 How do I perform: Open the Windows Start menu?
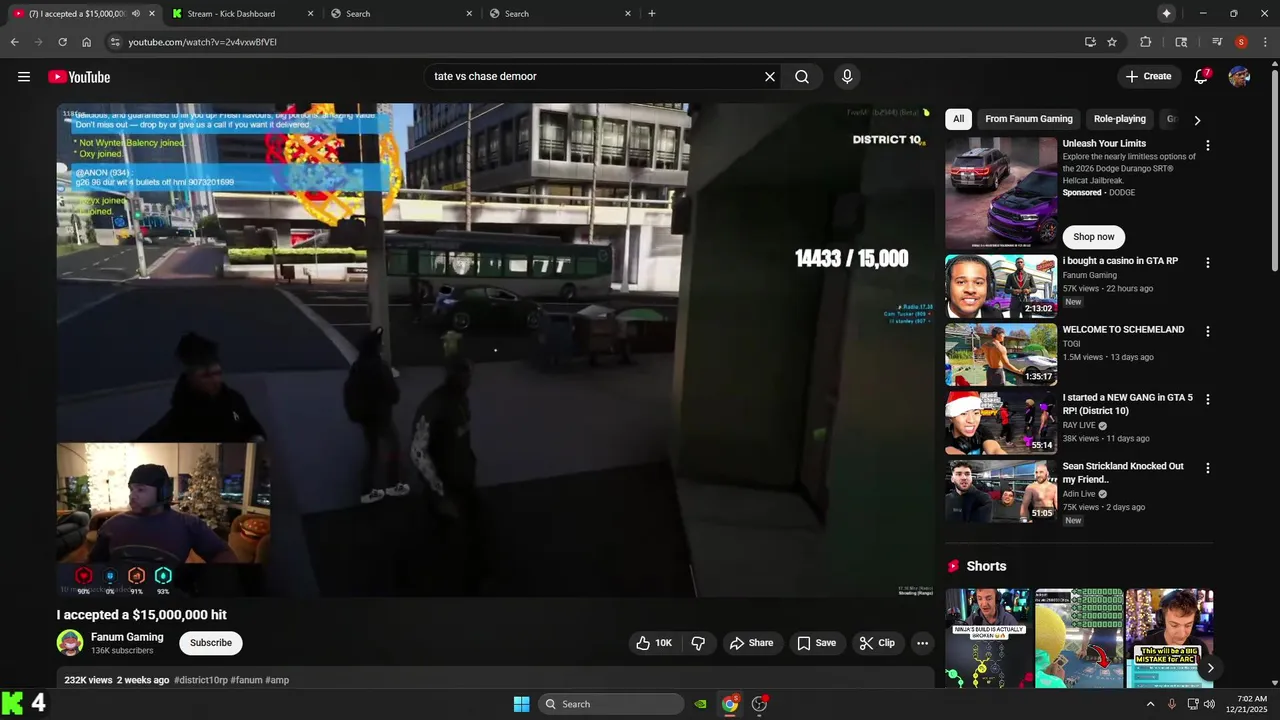(x=521, y=704)
